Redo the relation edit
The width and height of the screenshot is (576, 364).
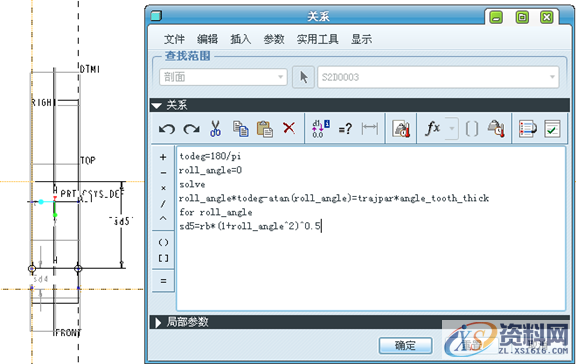coord(191,129)
